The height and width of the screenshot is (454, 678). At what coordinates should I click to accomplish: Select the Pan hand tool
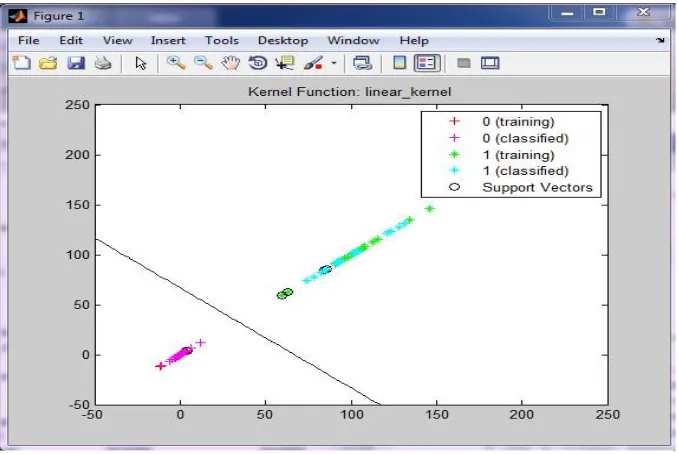(x=230, y=63)
